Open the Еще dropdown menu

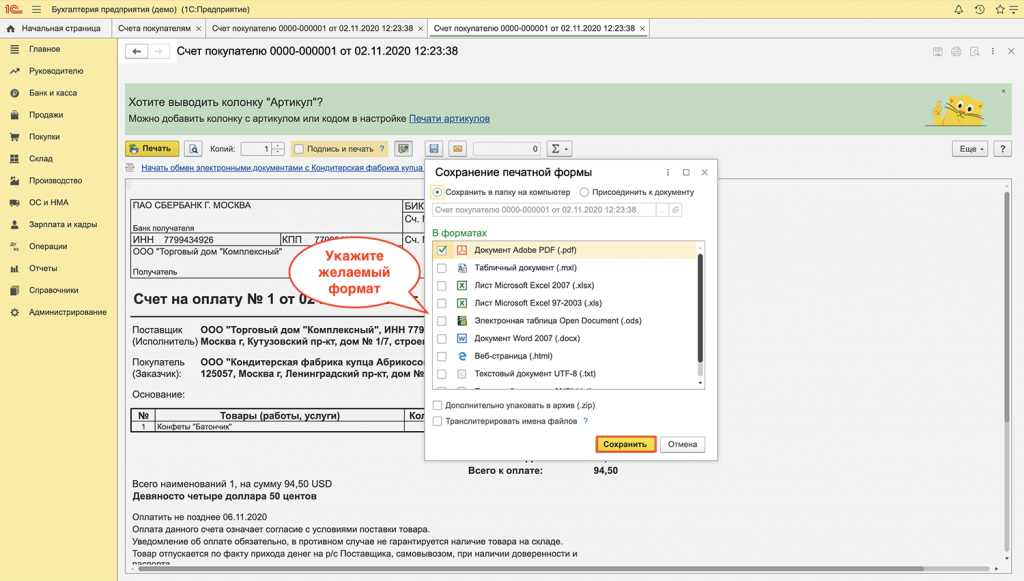(x=970, y=149)
